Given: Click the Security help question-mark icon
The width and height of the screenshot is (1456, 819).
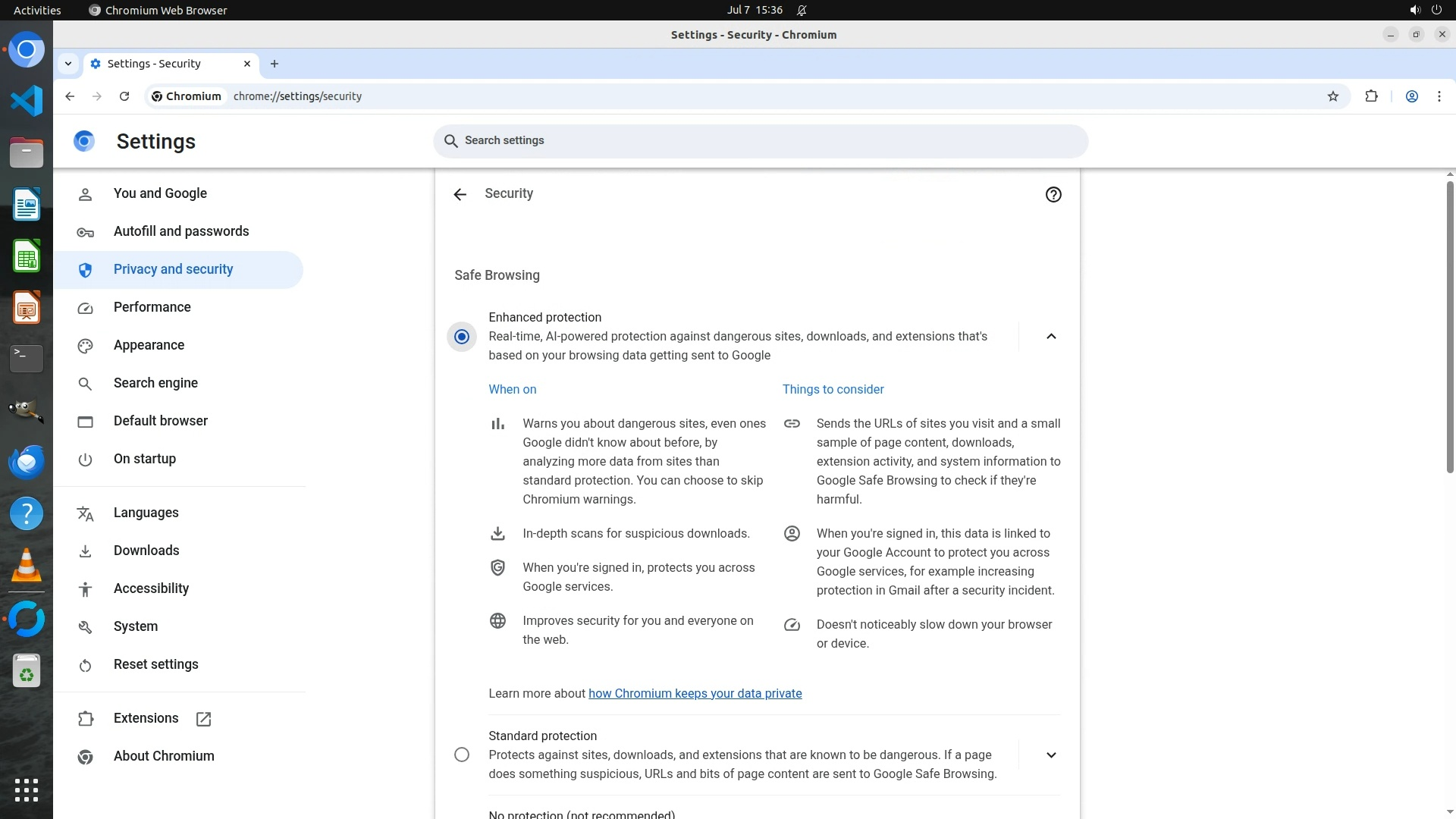Looking at the screenshot, I should [x=1053, y=195].
